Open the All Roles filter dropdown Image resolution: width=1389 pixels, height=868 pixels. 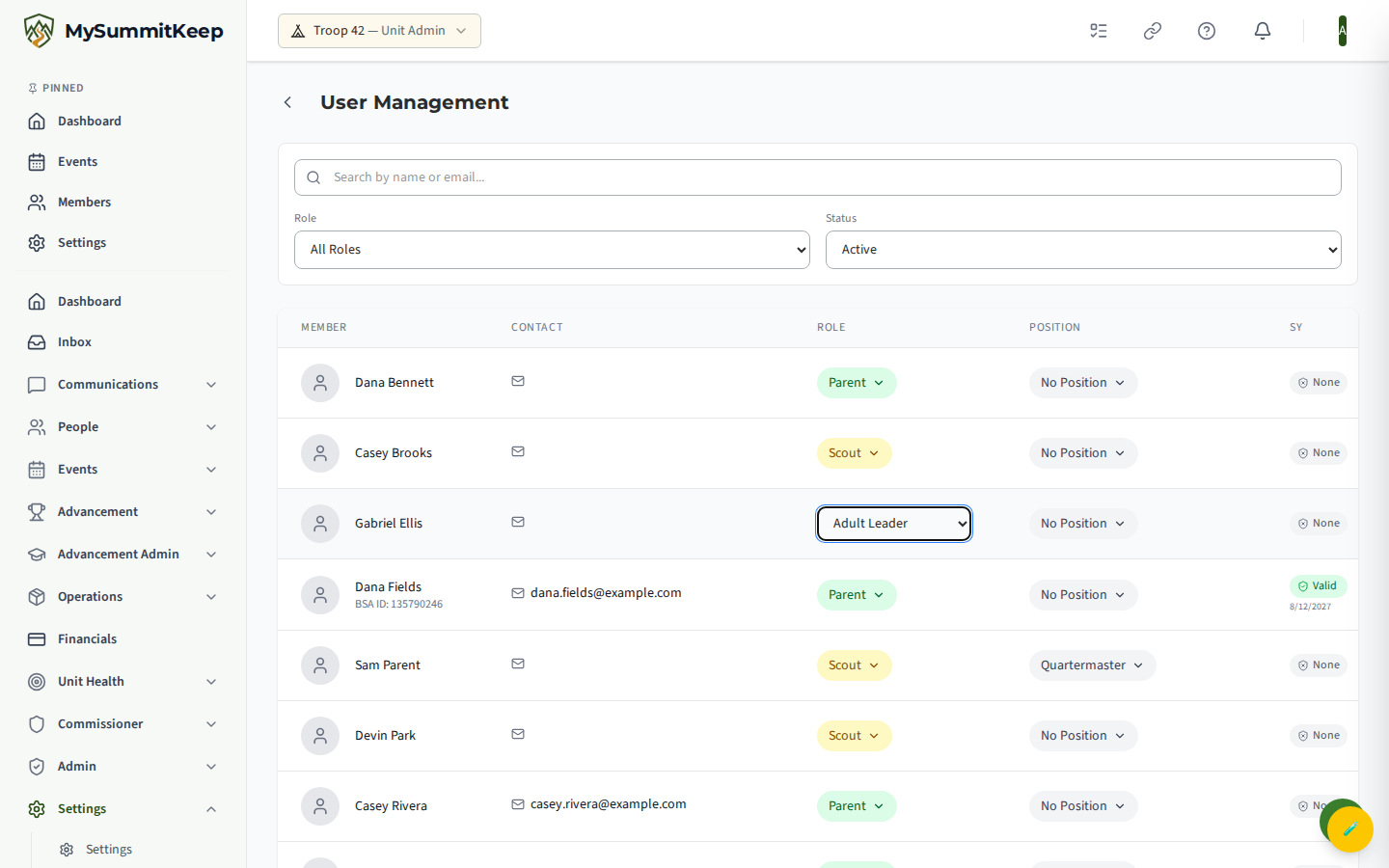pos(552,250)
